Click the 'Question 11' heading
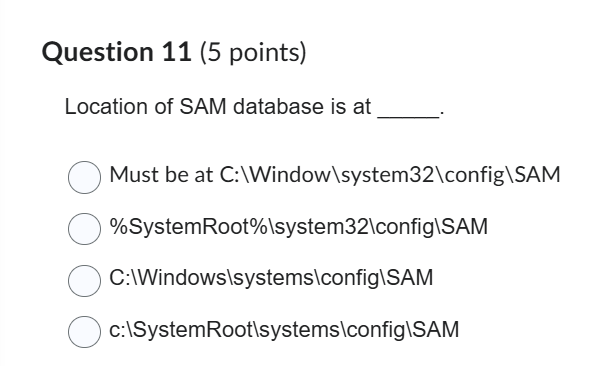Image resolution: width=593 pixels, height=366 pixels. pos(116,52)
